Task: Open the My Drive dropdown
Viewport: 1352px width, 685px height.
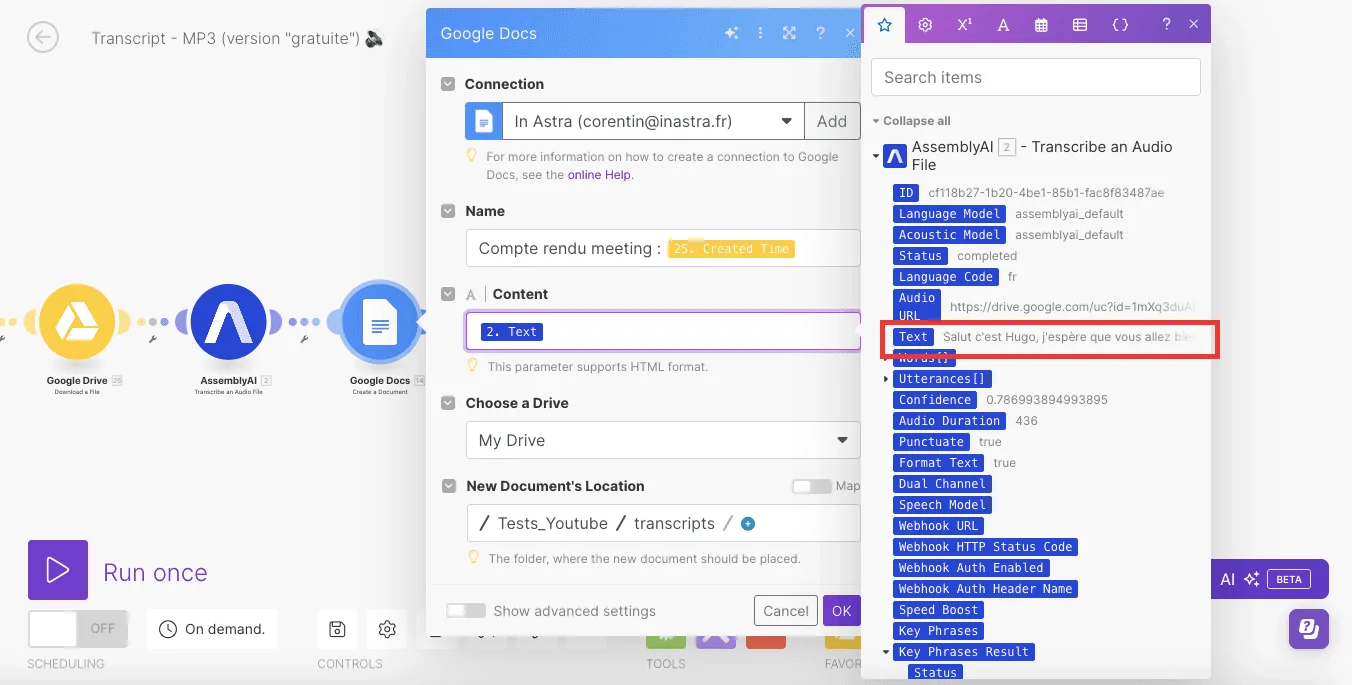Action: [663, 440]
